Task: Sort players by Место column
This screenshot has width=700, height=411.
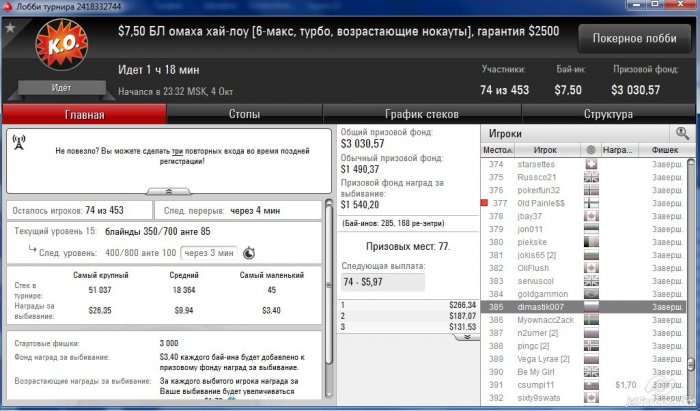Action: click(498, 150)
